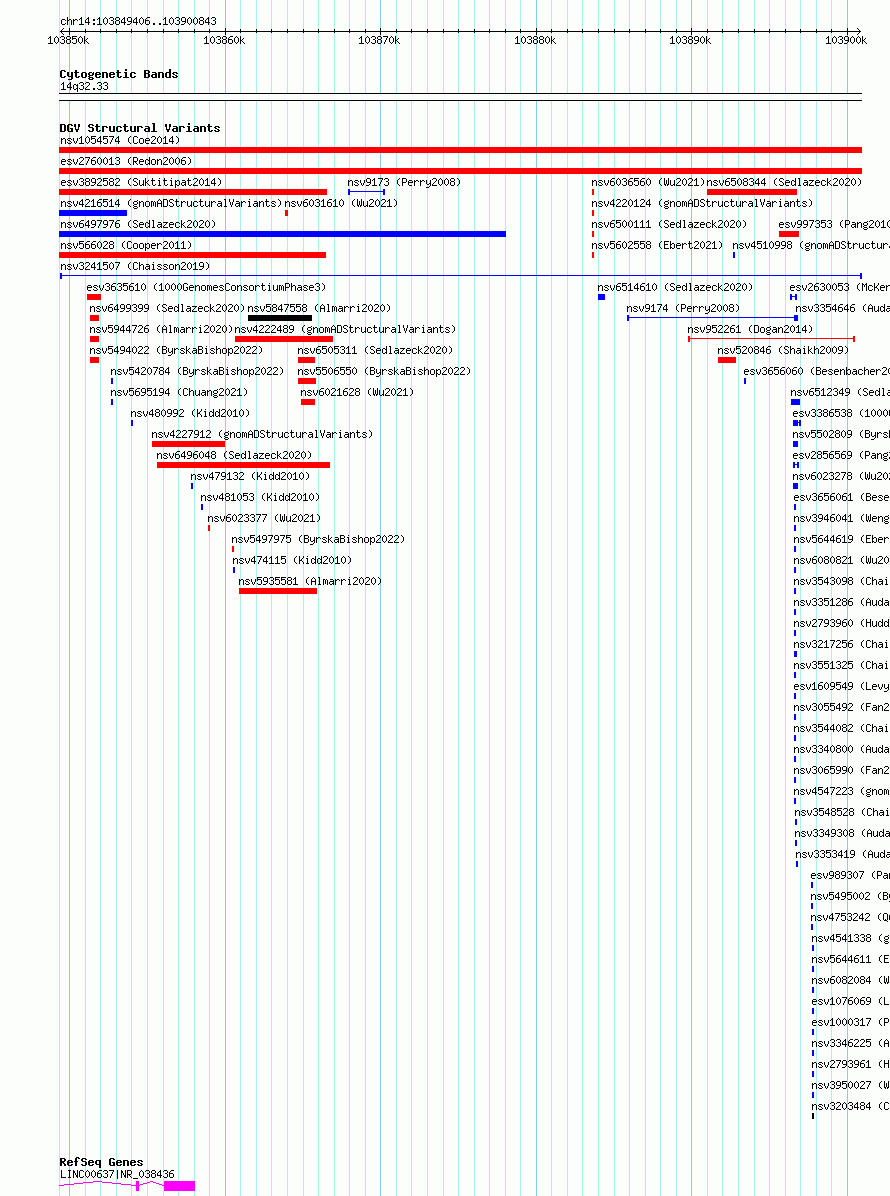
Task: Click nsv474115 (Kidd2010) label
Action: pos(292,560)
